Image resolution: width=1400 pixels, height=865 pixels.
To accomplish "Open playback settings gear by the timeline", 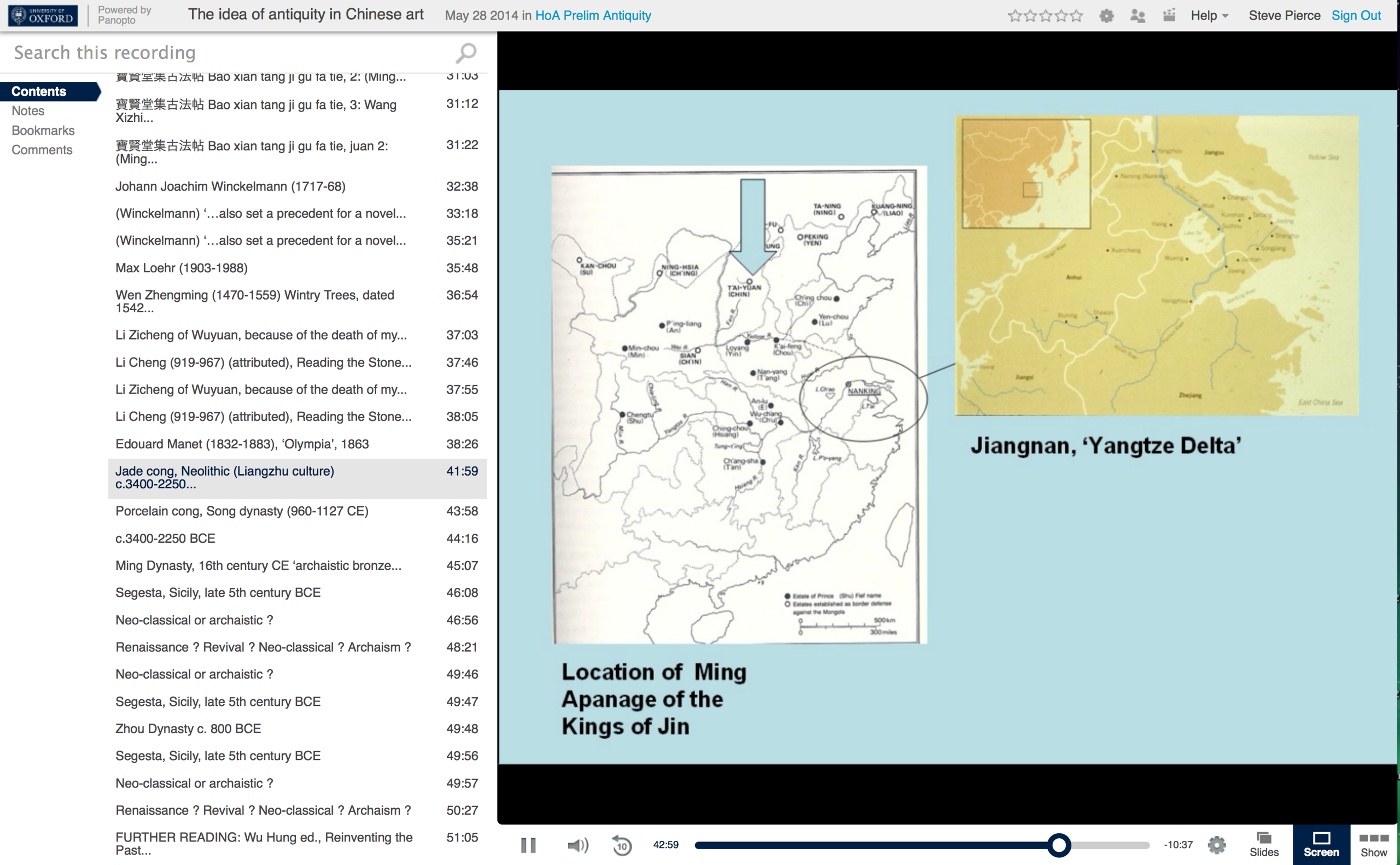I will [1216, 845].
